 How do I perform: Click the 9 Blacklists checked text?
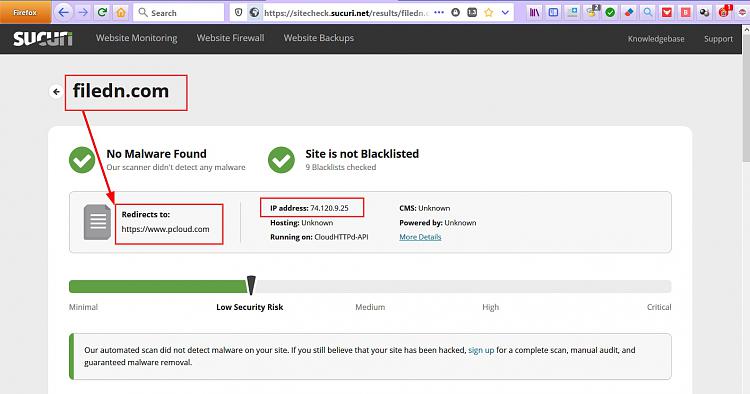[x=341, y=167]
